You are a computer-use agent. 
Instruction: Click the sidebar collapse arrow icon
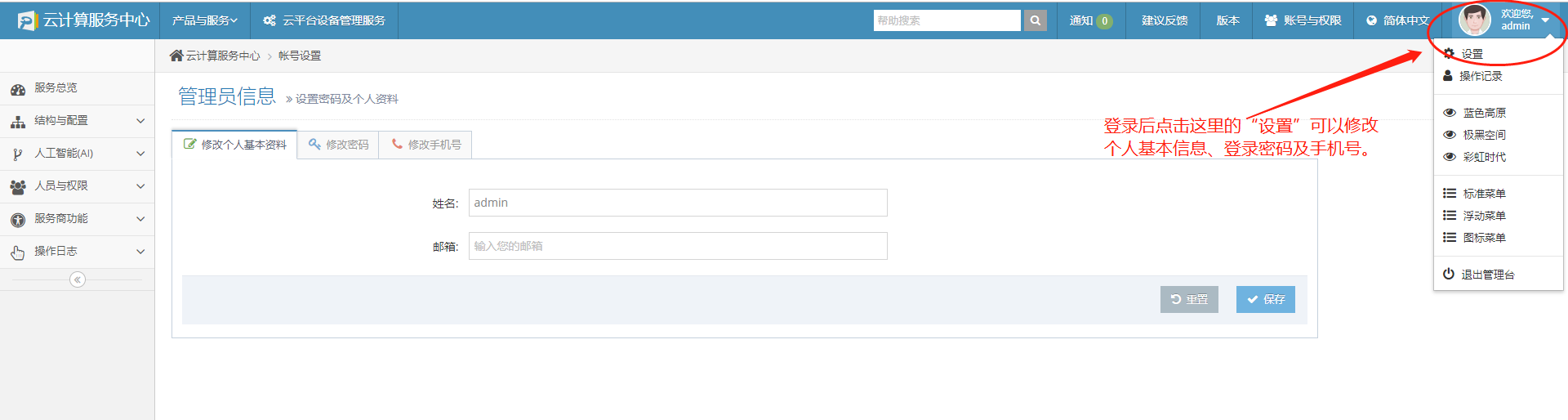click(78, 279)
